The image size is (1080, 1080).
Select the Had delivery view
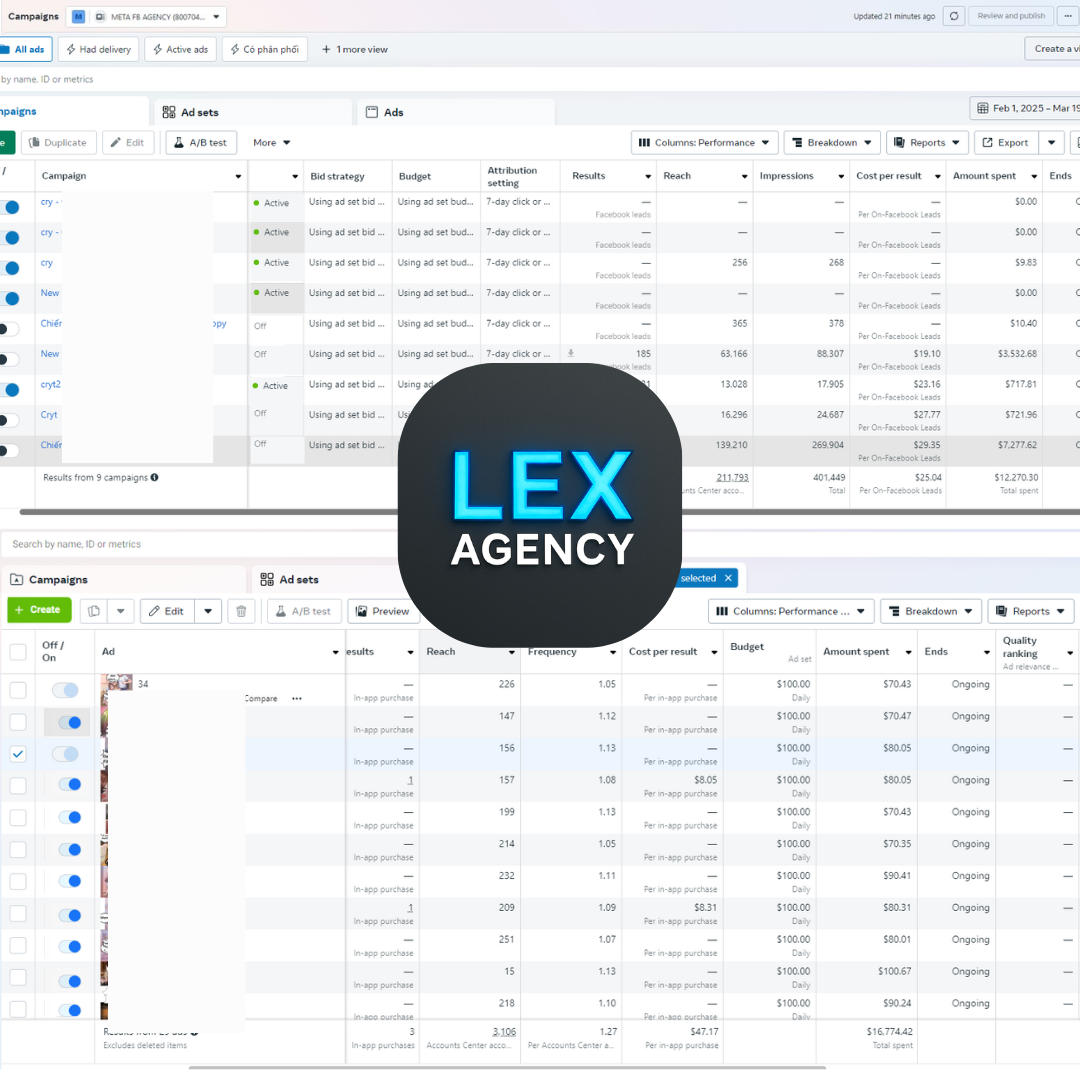click(99, 50)
